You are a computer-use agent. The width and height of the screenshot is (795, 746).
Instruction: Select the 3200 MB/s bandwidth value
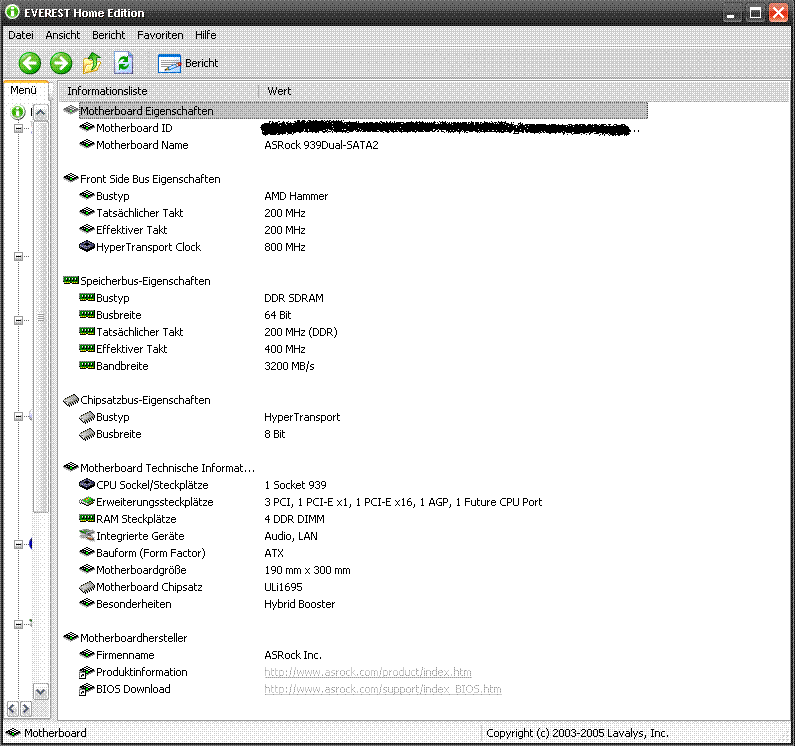[x=289, y=366]
